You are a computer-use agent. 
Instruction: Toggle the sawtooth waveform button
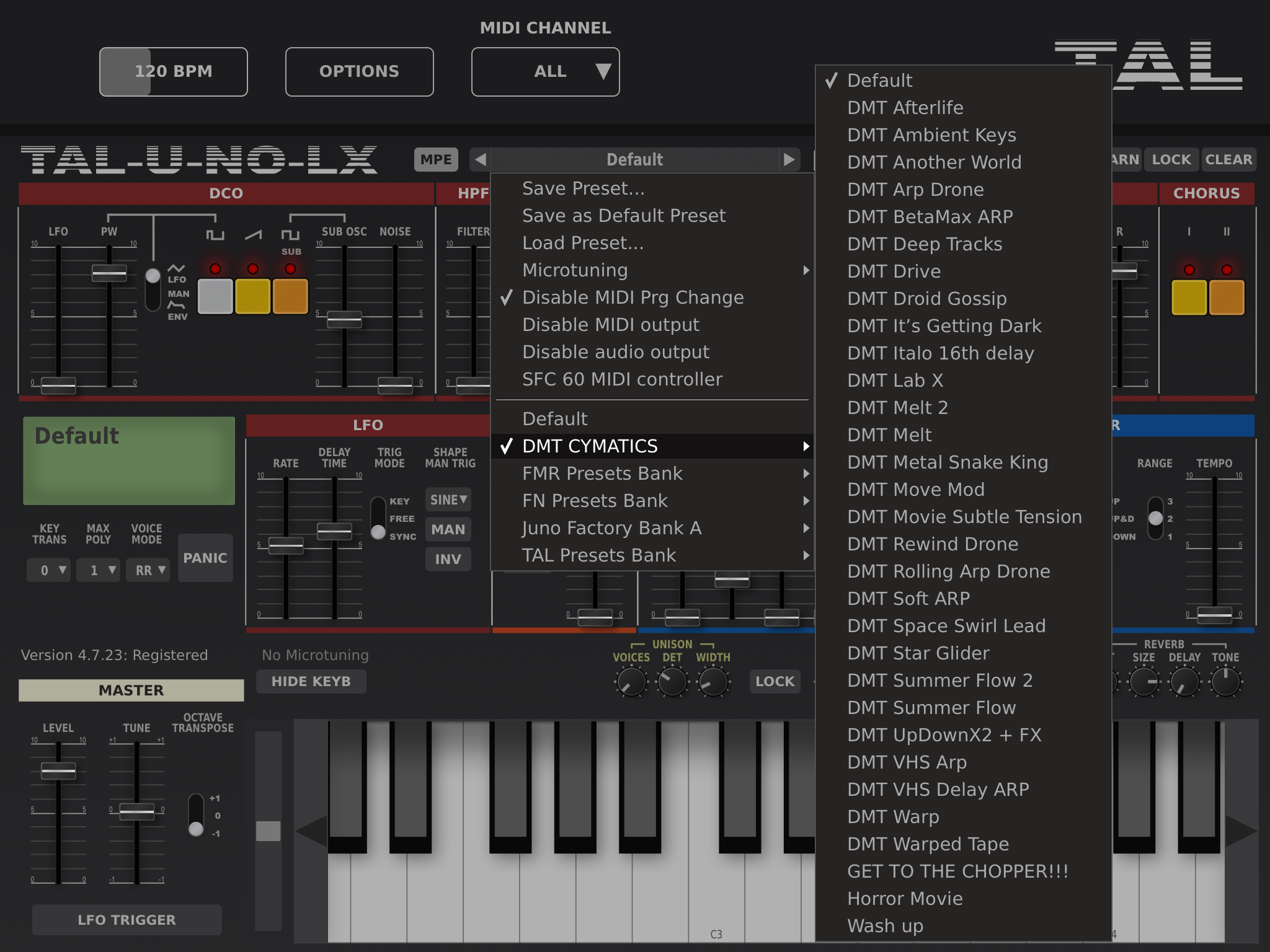(x=252, y=296)
